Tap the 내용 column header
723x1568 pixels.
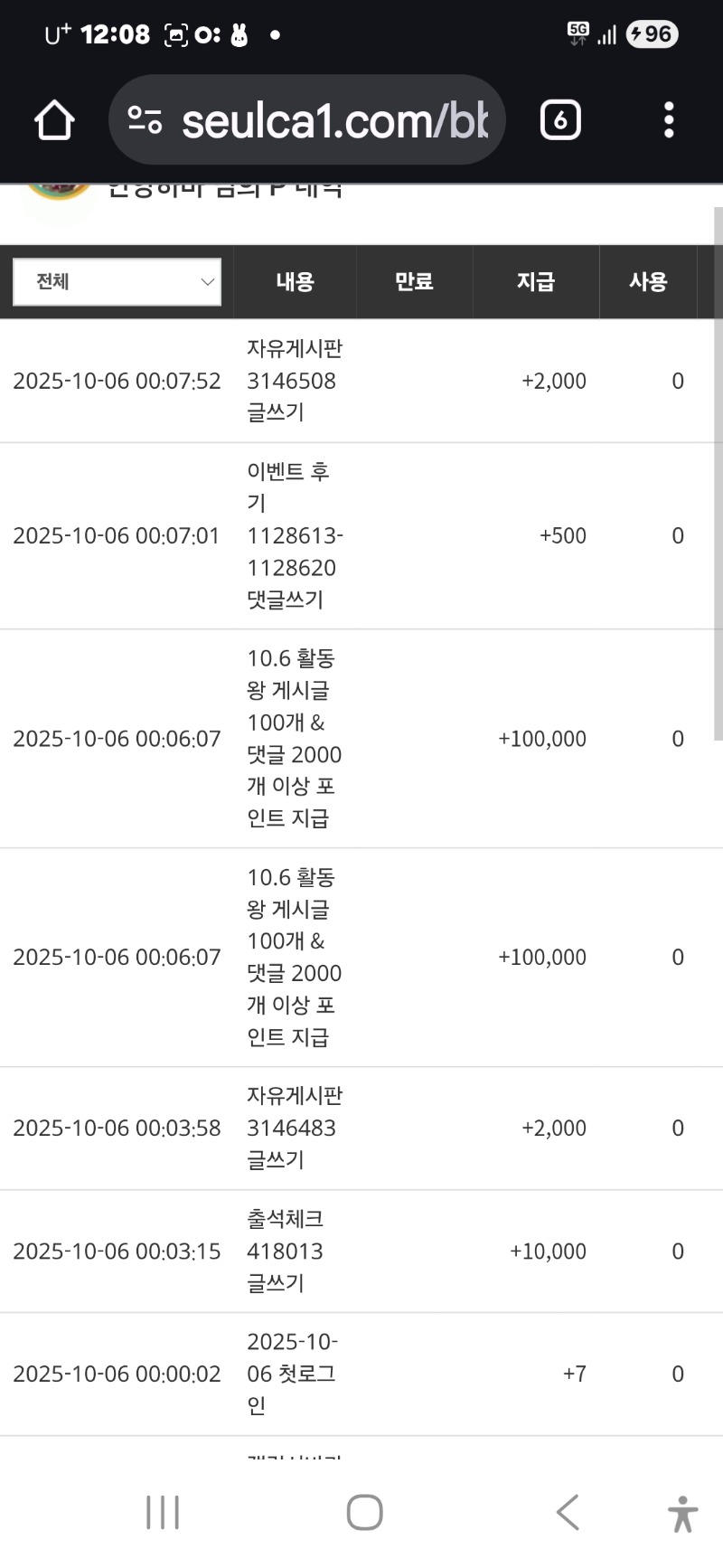pos(295,282)
